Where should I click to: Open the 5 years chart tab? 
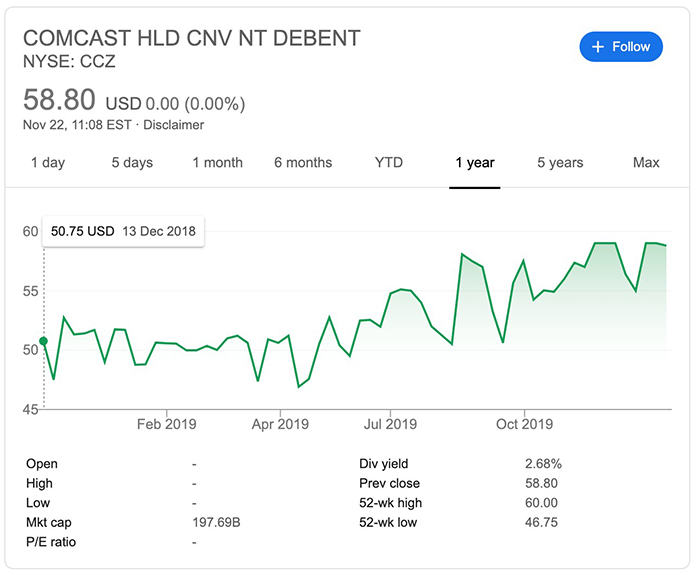(560, 163)
